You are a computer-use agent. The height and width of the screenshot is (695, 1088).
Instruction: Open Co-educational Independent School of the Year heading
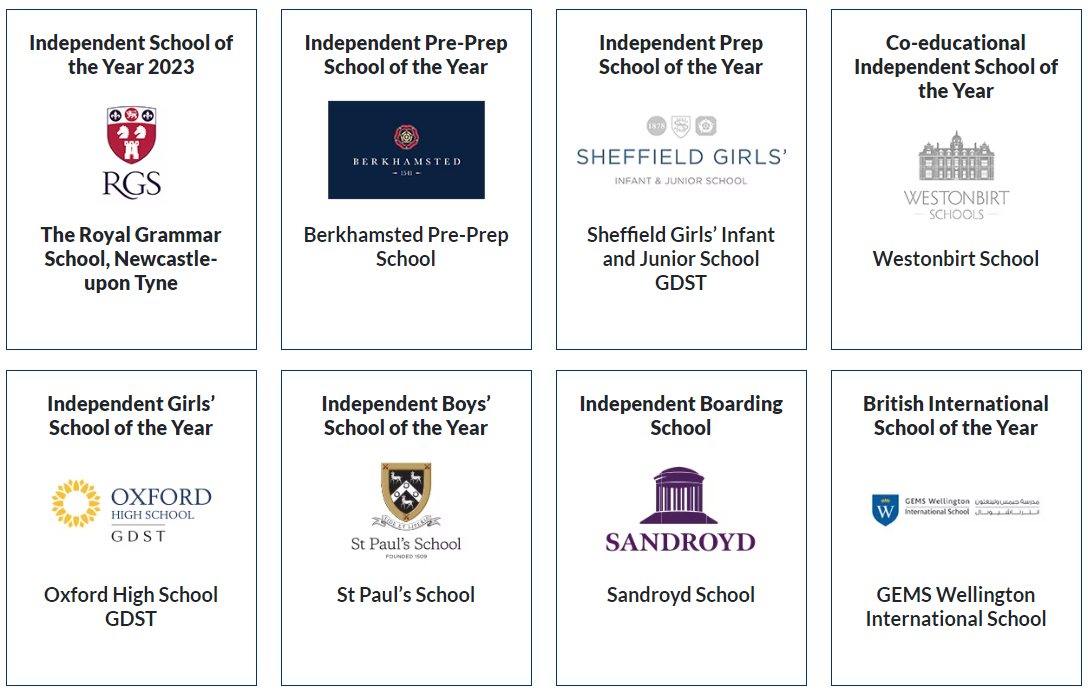pyautogui.click(x=955, y=67)
